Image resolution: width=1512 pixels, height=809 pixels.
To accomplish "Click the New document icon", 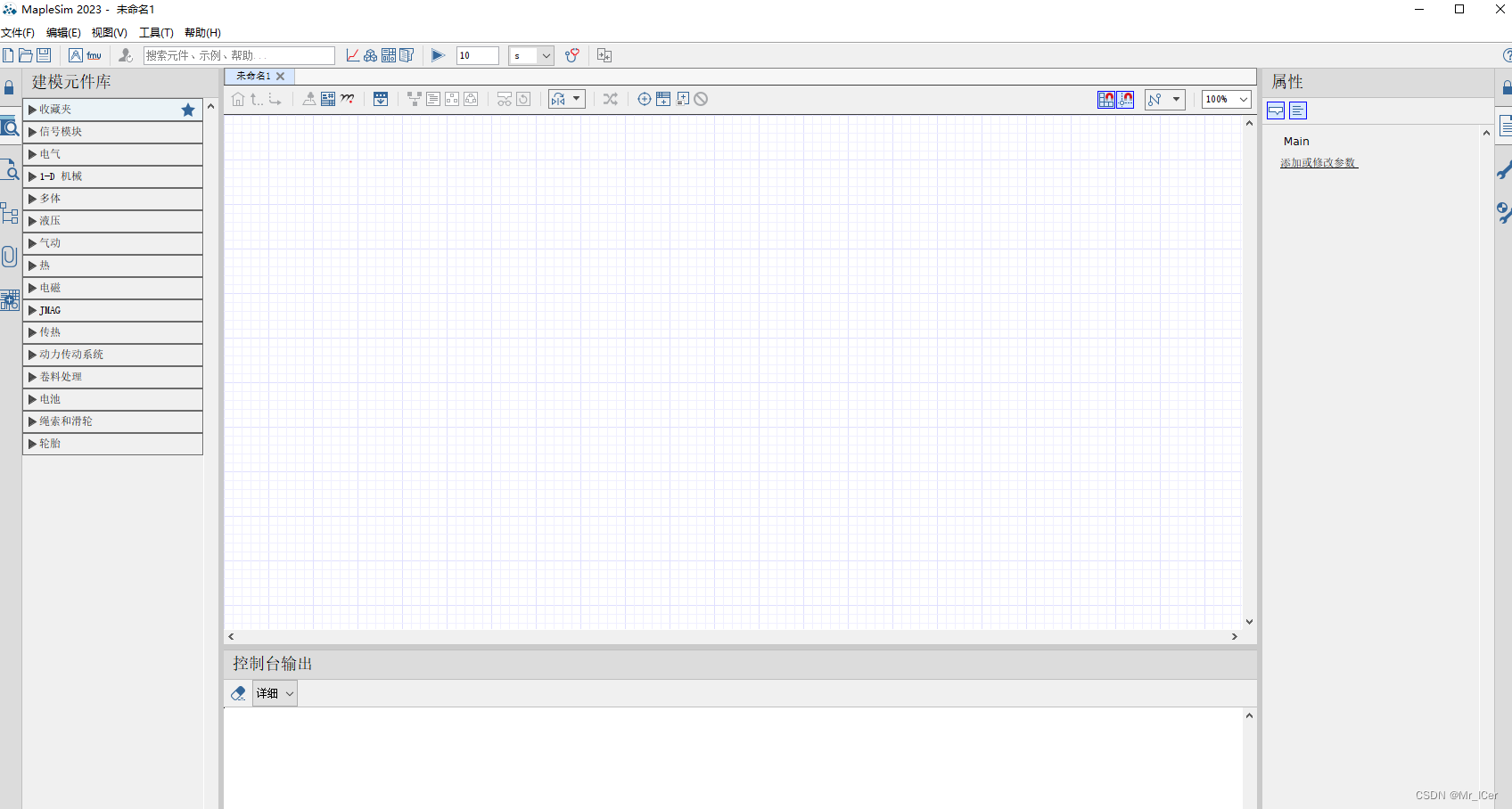I will [x=8, y=55].
